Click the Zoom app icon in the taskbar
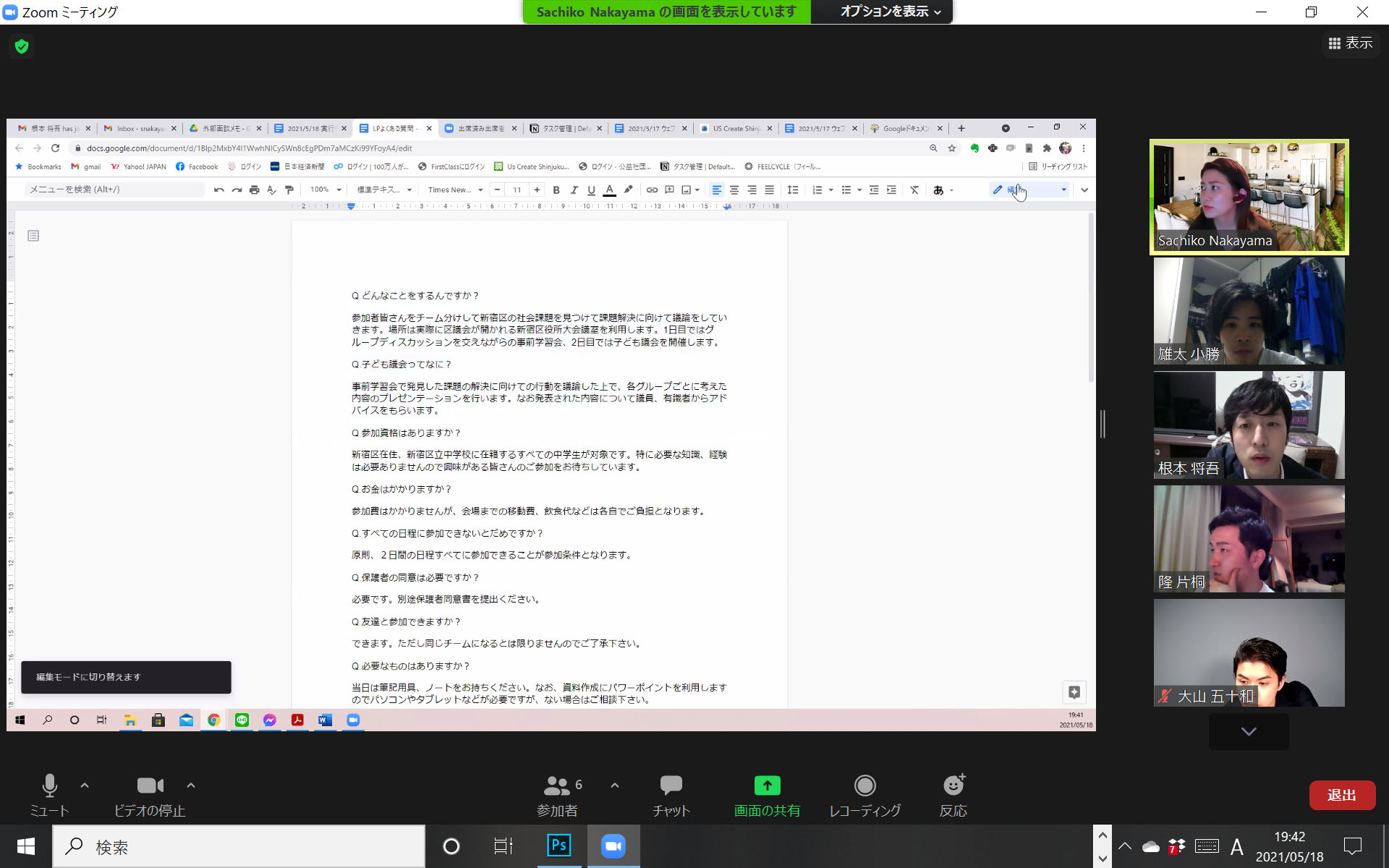 point(613,846)
